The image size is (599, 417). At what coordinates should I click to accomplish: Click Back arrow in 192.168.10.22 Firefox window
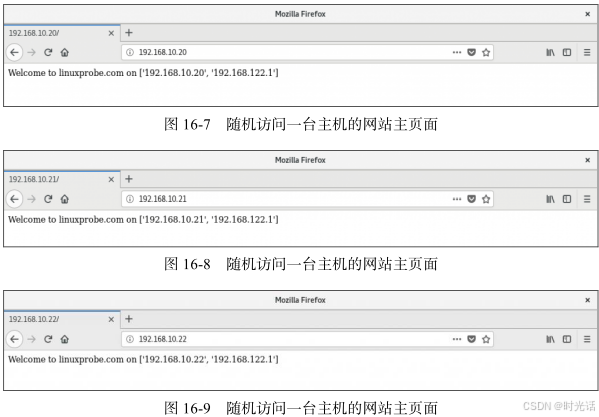tap(15, 339)
